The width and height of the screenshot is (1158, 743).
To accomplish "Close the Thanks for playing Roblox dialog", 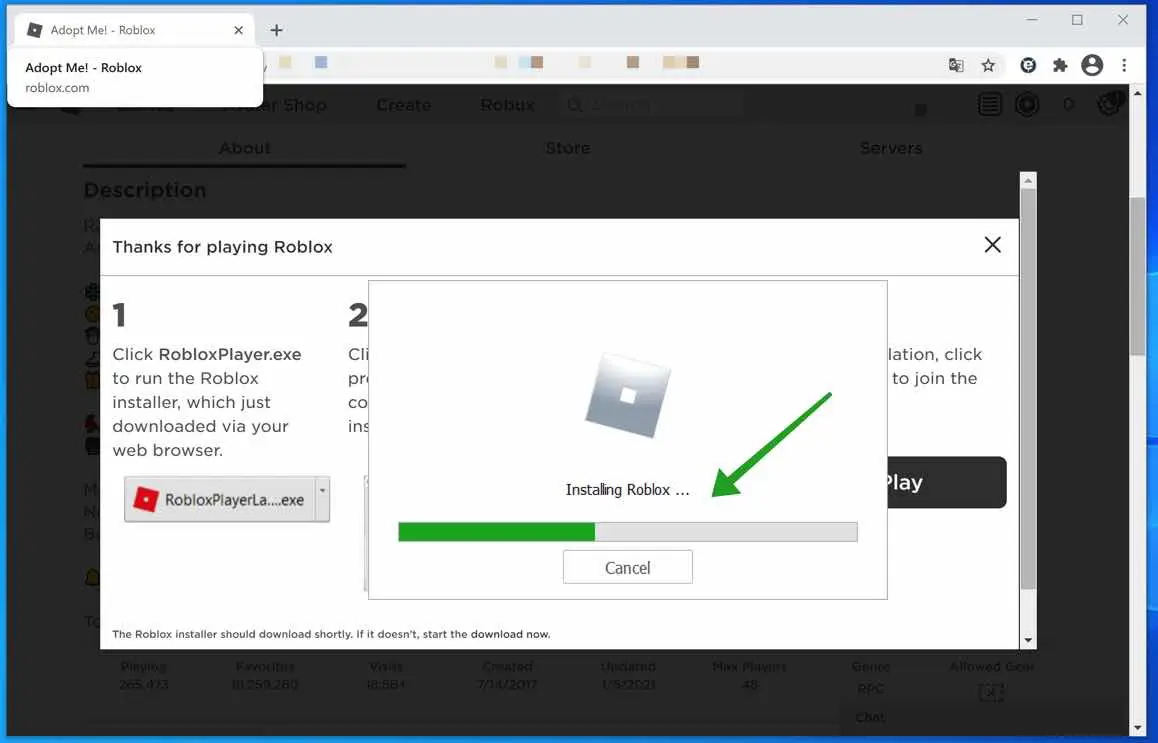I will click(993, 245).
